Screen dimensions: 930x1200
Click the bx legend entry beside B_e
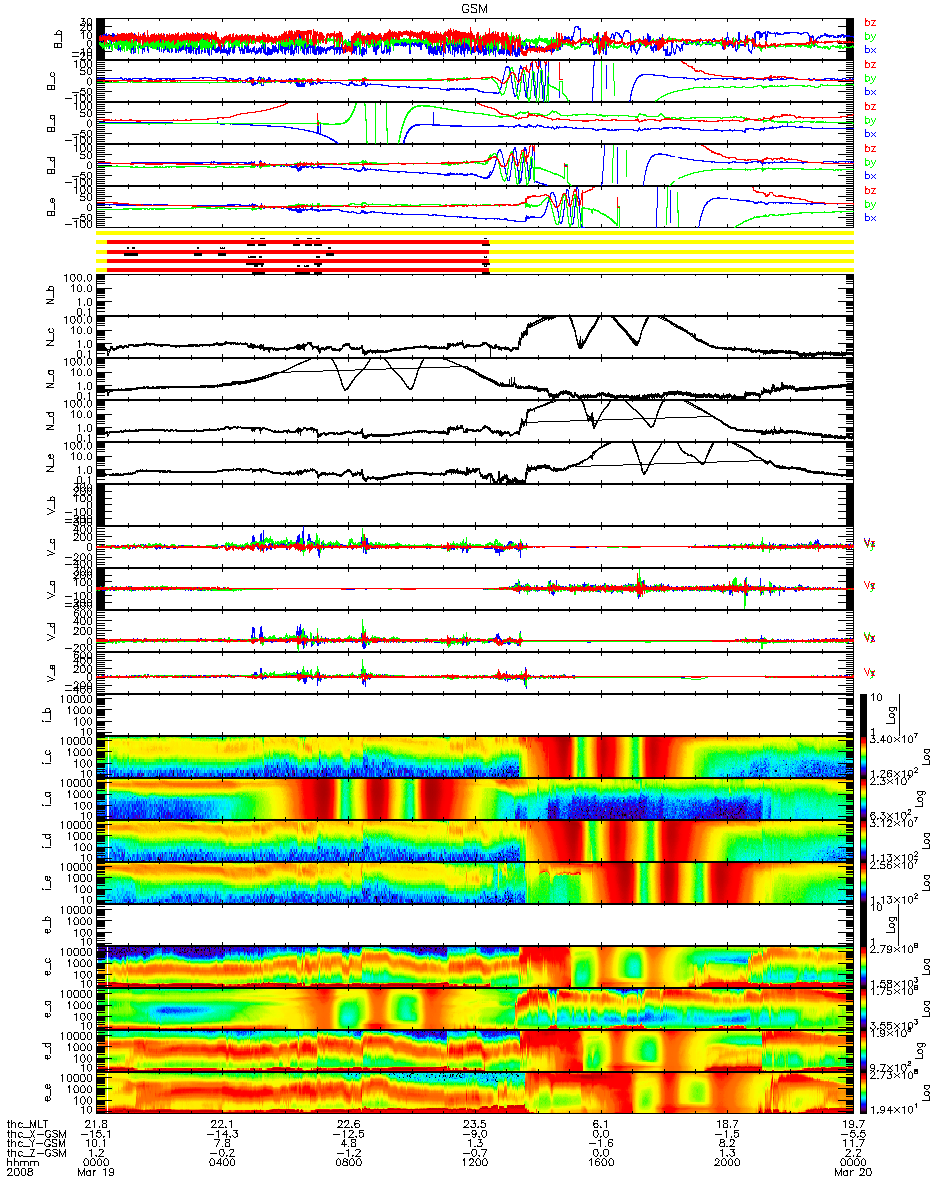pos(870,218)
